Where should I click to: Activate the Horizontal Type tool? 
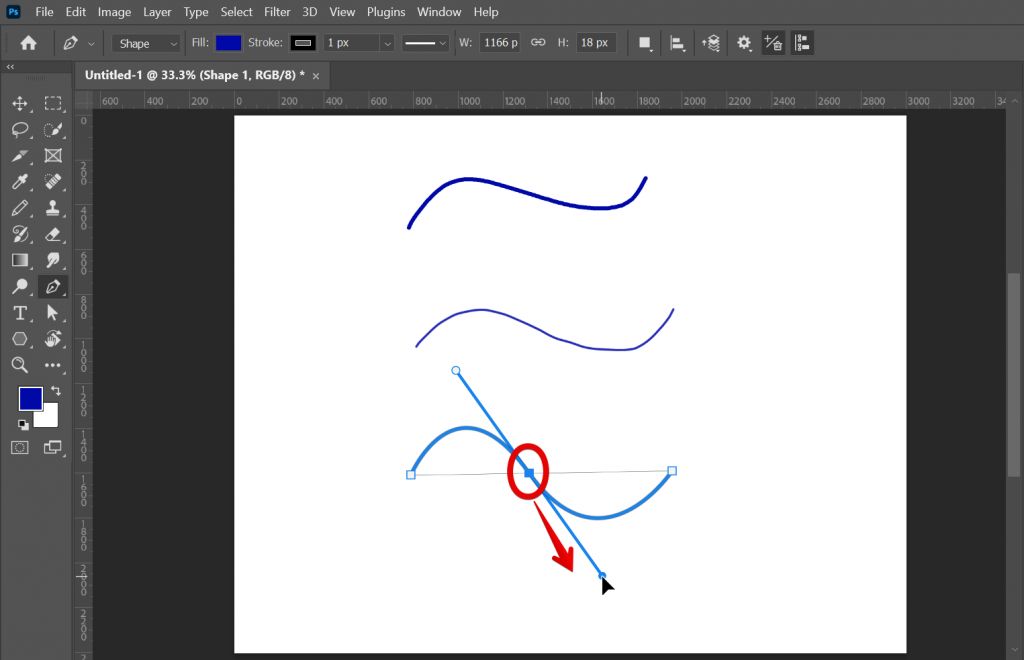20,313
